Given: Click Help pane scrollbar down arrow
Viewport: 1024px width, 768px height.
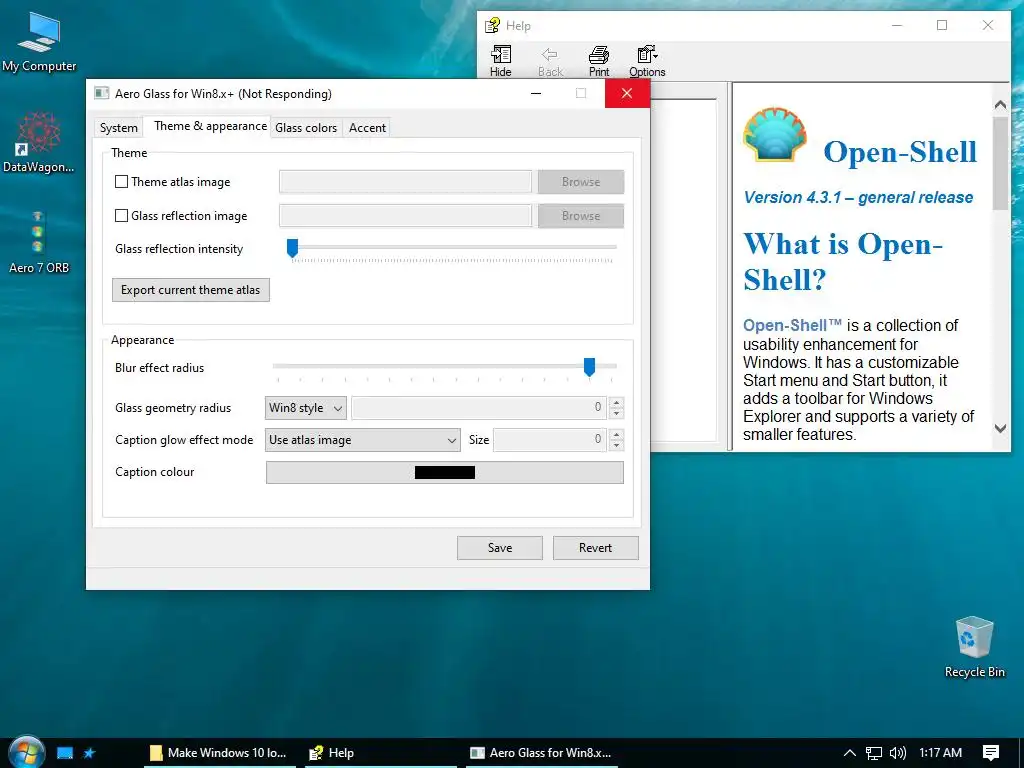Looking at the screenshot, I should [x=1000, y=428].
